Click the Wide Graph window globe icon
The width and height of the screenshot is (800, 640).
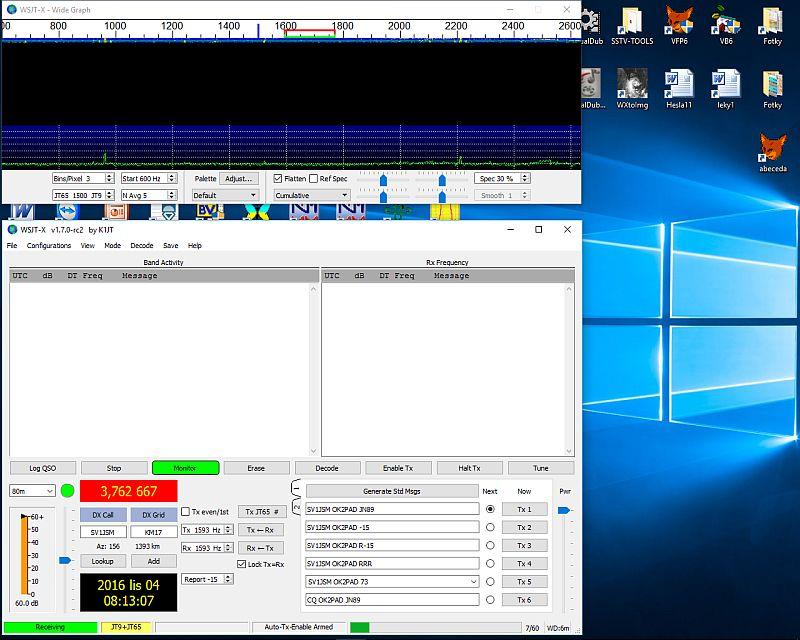[x=11, y=9]
